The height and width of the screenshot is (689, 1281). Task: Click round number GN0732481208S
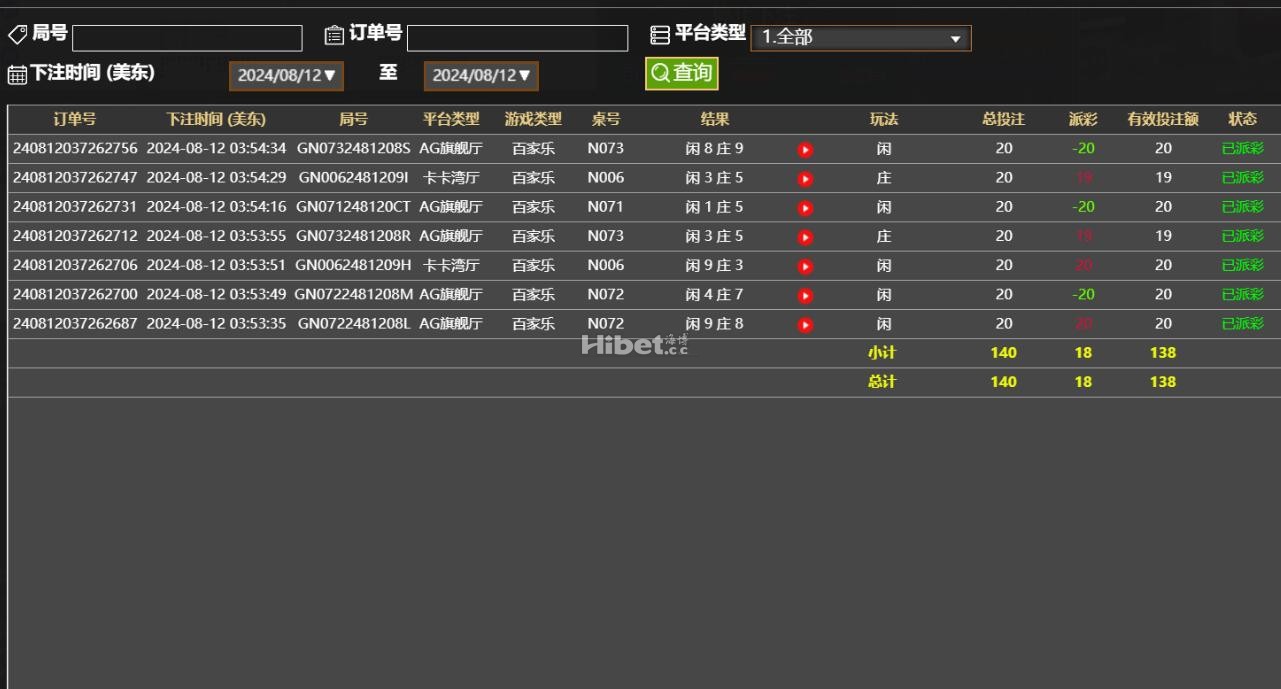354,148
